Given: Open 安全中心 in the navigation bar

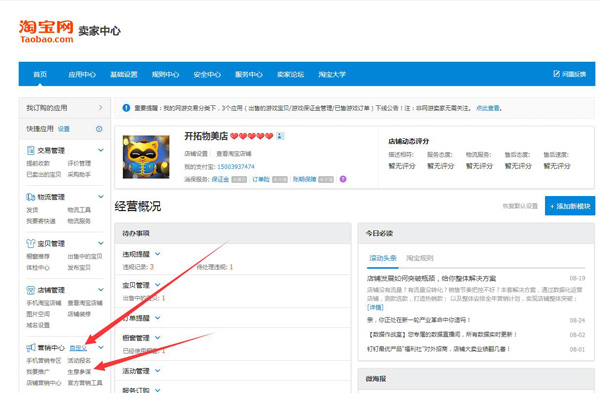Looking at the screenshot, I should click(x=207, y=74).
